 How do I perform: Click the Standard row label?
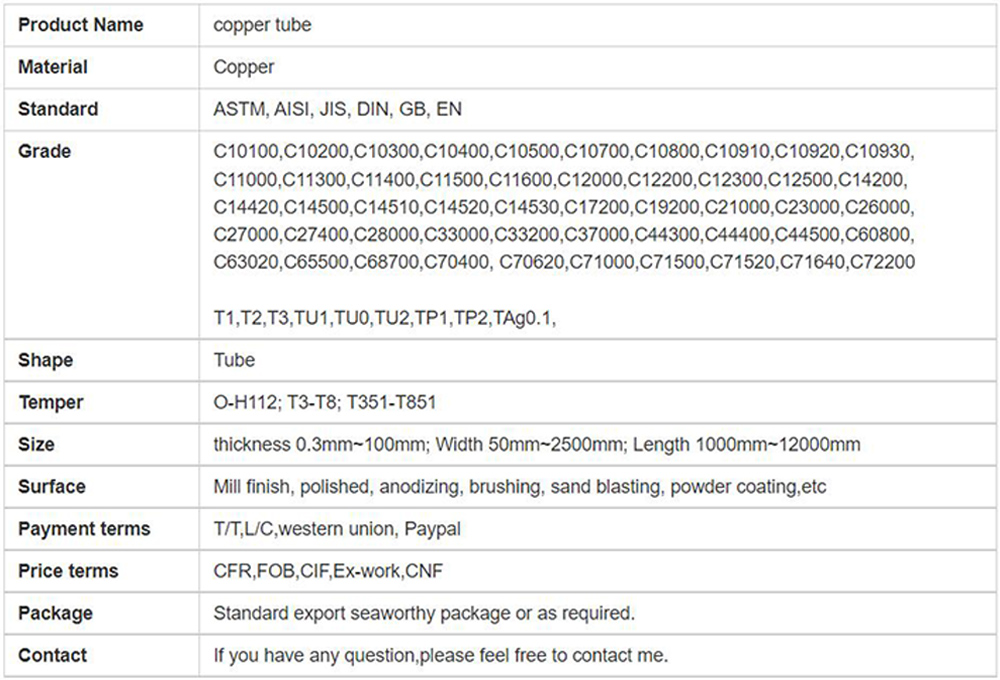coord(58,109)
